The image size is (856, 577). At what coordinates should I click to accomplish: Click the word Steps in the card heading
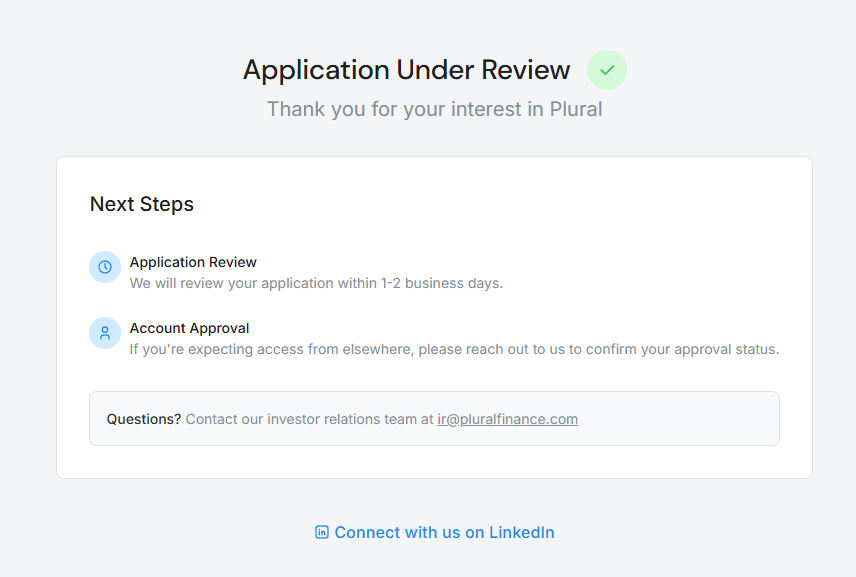[168, 204]
